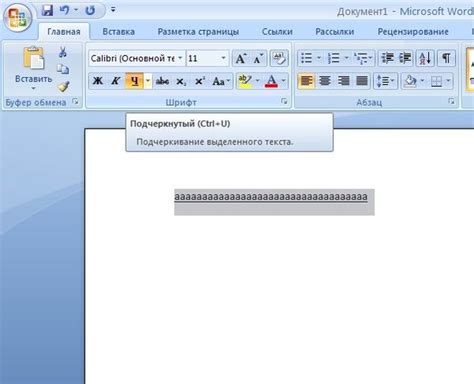Click the Вставить paste button

tap(33, 64)
